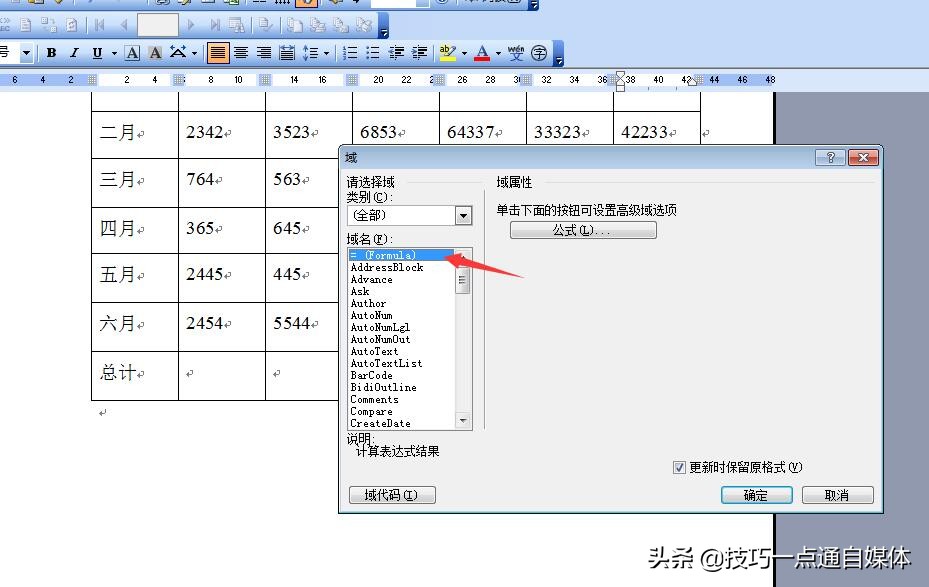Image resolution: width=929 pixels, height=587 pixels.
Task: Click the 域代码 field codes button
Action: [x=392, y=495]
